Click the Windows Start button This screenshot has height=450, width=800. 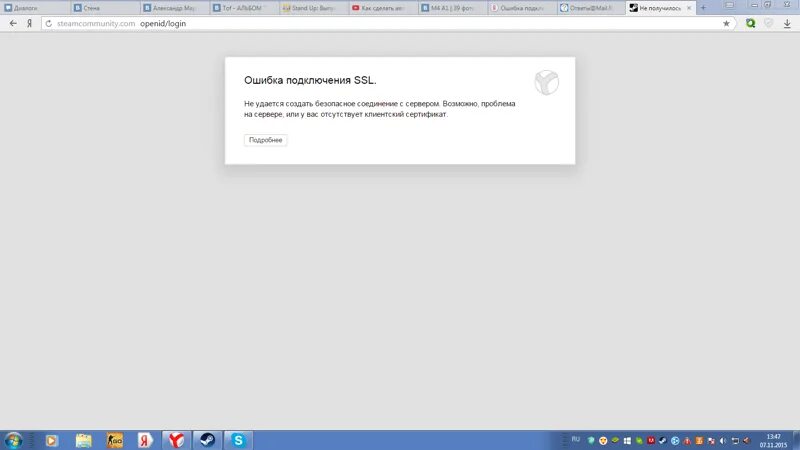tap(14, 440)
